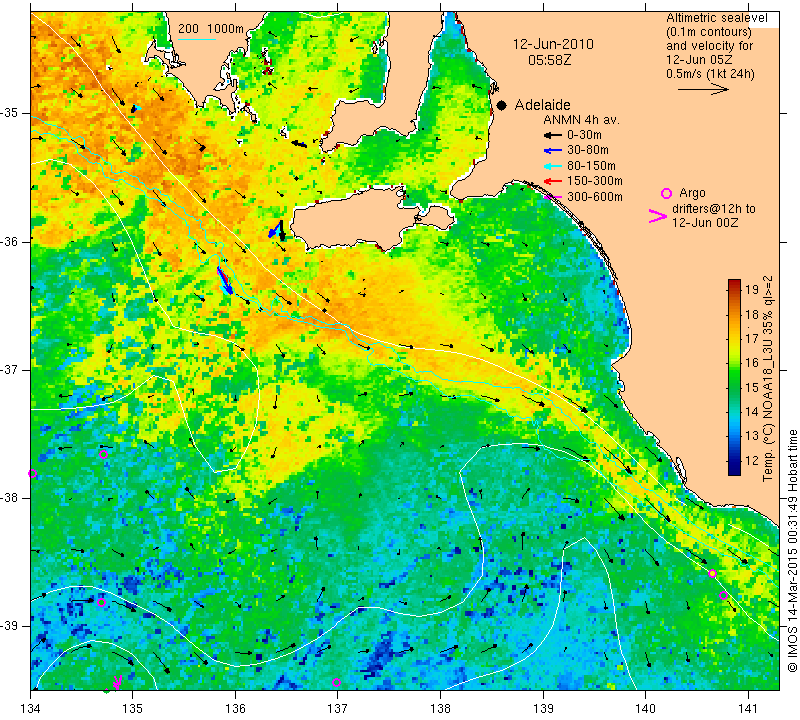This screenshot has height=720, width=800.
Task: Click the '139' longitude axis label
Action: 543,709
